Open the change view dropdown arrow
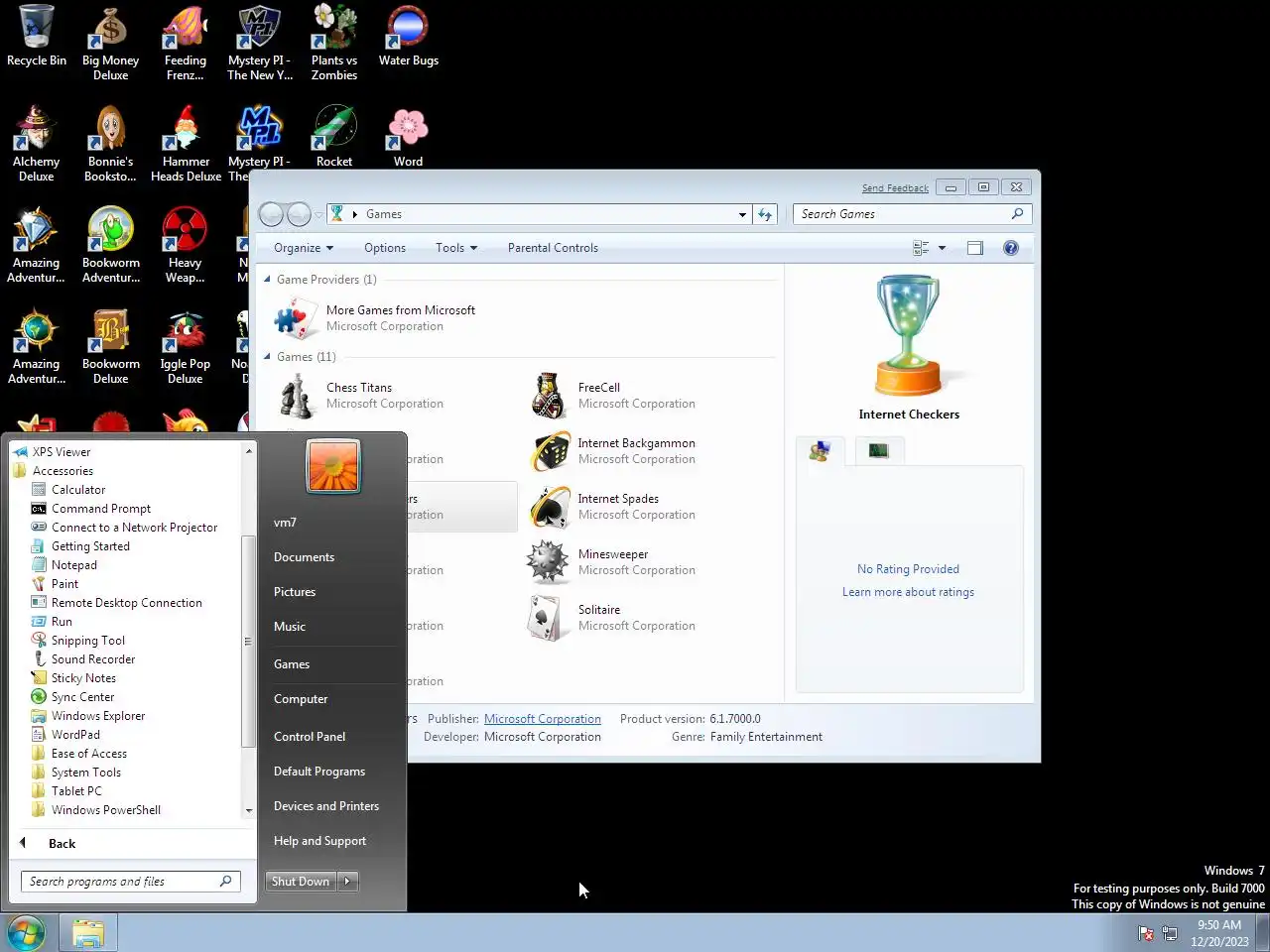The height and width of the screenshot is (952, 1270). point(943,248)
